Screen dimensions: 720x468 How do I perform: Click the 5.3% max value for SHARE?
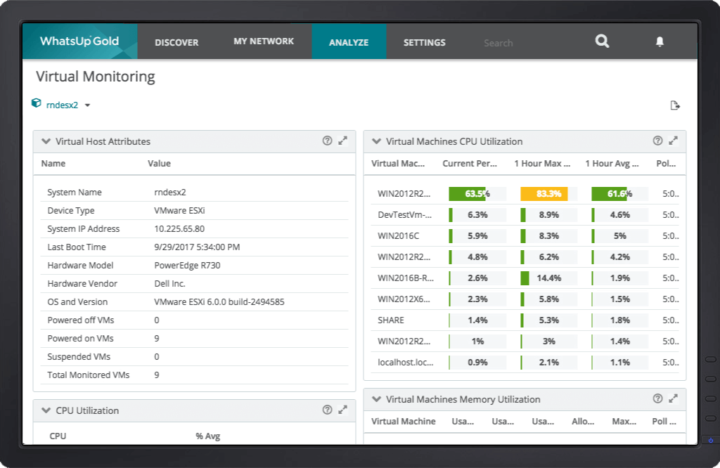pos(549,320)
